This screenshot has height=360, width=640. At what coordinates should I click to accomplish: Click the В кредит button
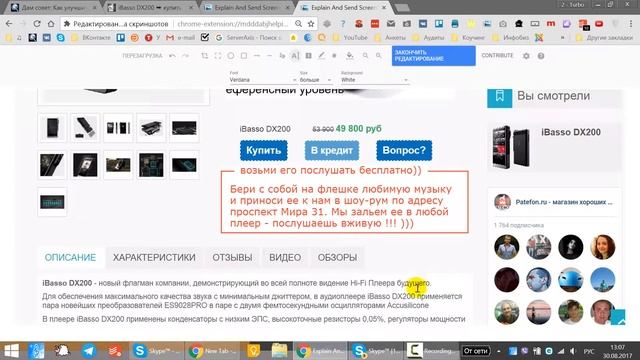pos(332,150)
